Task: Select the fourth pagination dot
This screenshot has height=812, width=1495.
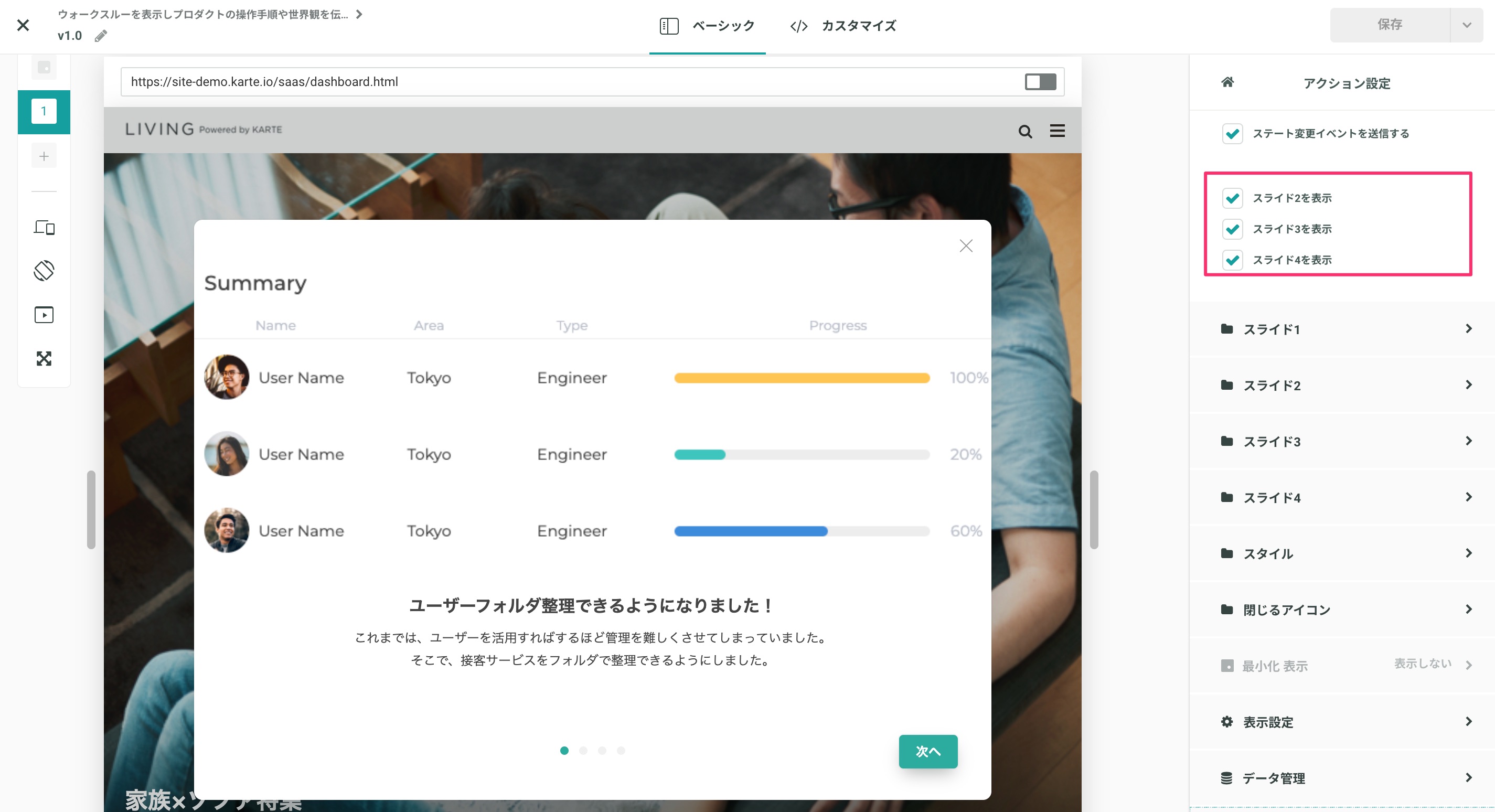Action: 621,751
